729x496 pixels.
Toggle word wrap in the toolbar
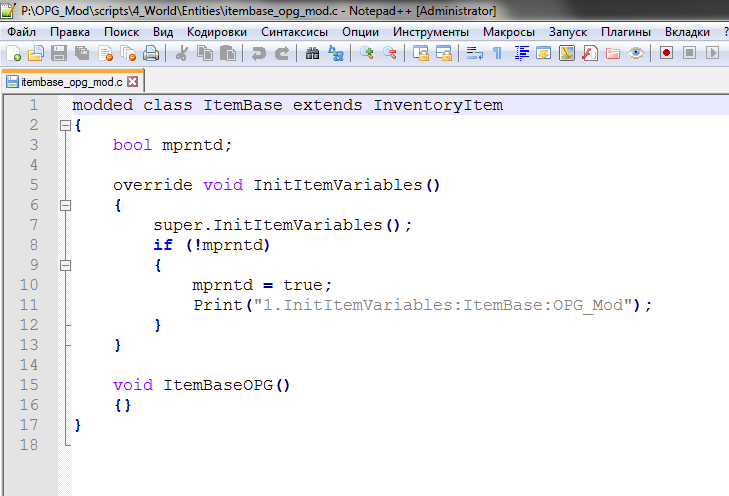point(475,53)
